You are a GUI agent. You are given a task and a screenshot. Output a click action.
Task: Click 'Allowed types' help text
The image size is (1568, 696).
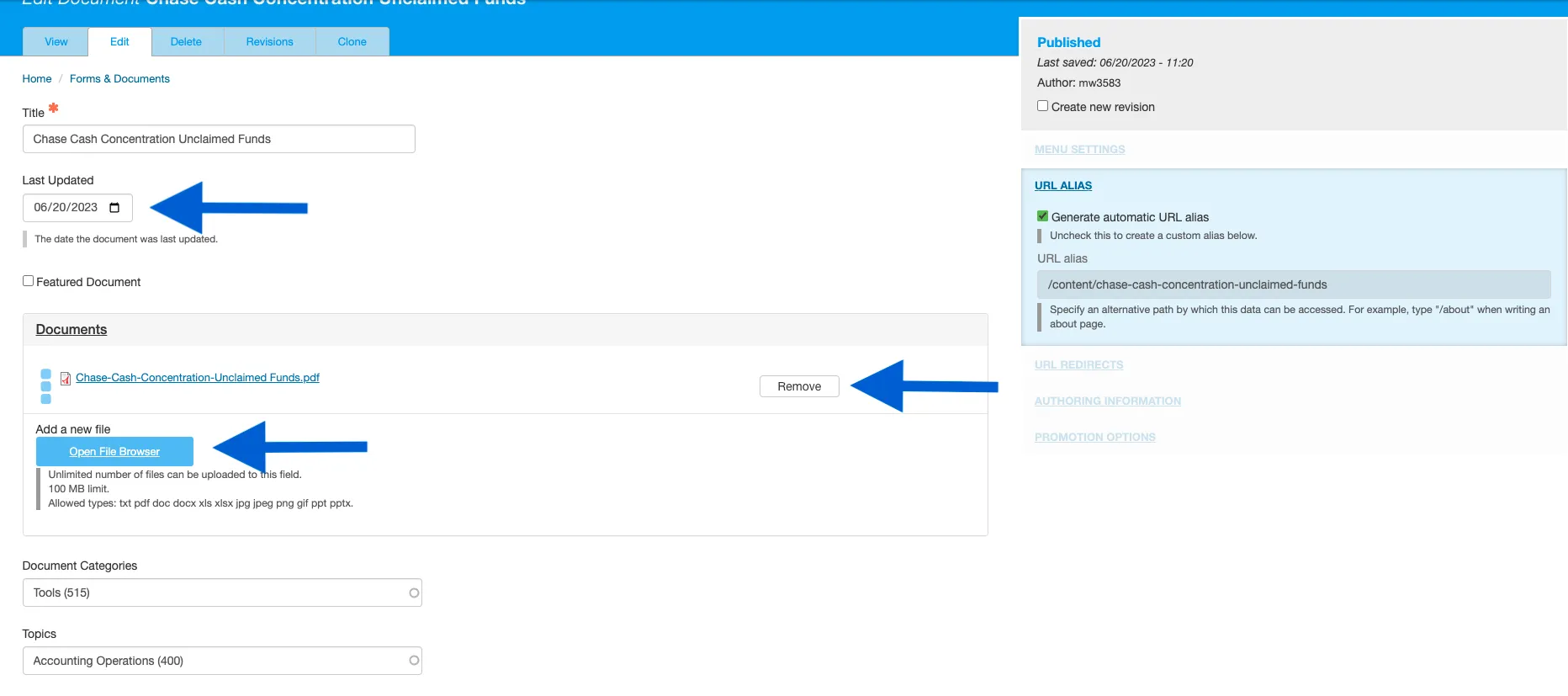200,503
